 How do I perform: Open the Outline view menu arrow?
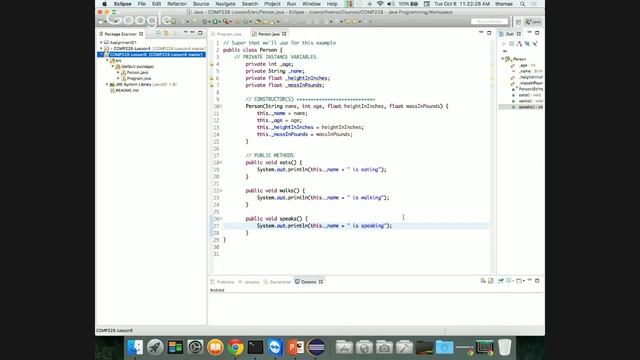505,51
